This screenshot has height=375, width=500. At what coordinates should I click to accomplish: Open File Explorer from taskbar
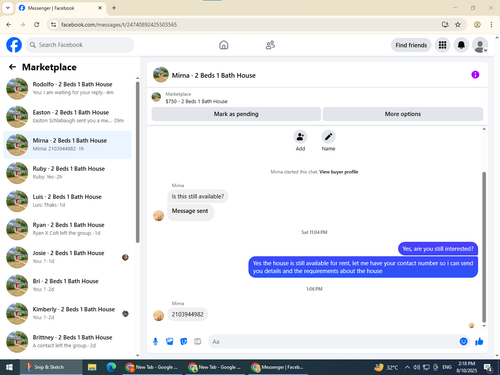tap(92, 367)
